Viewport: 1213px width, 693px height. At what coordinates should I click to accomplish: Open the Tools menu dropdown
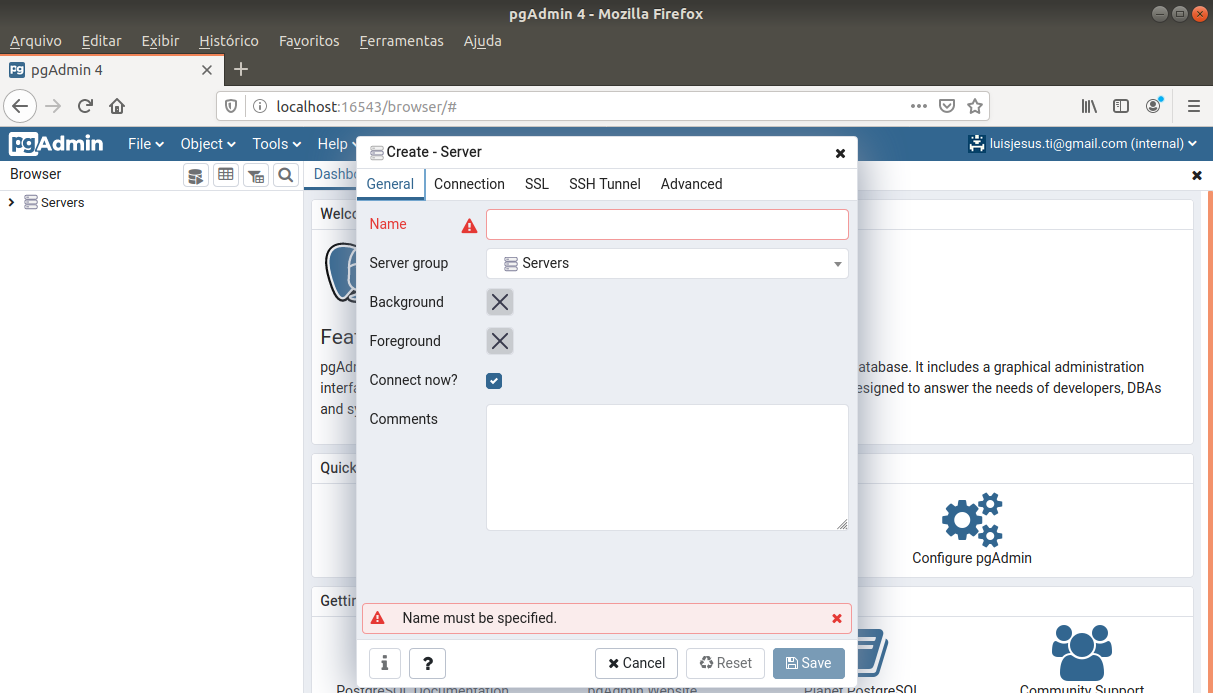[277, 144]
